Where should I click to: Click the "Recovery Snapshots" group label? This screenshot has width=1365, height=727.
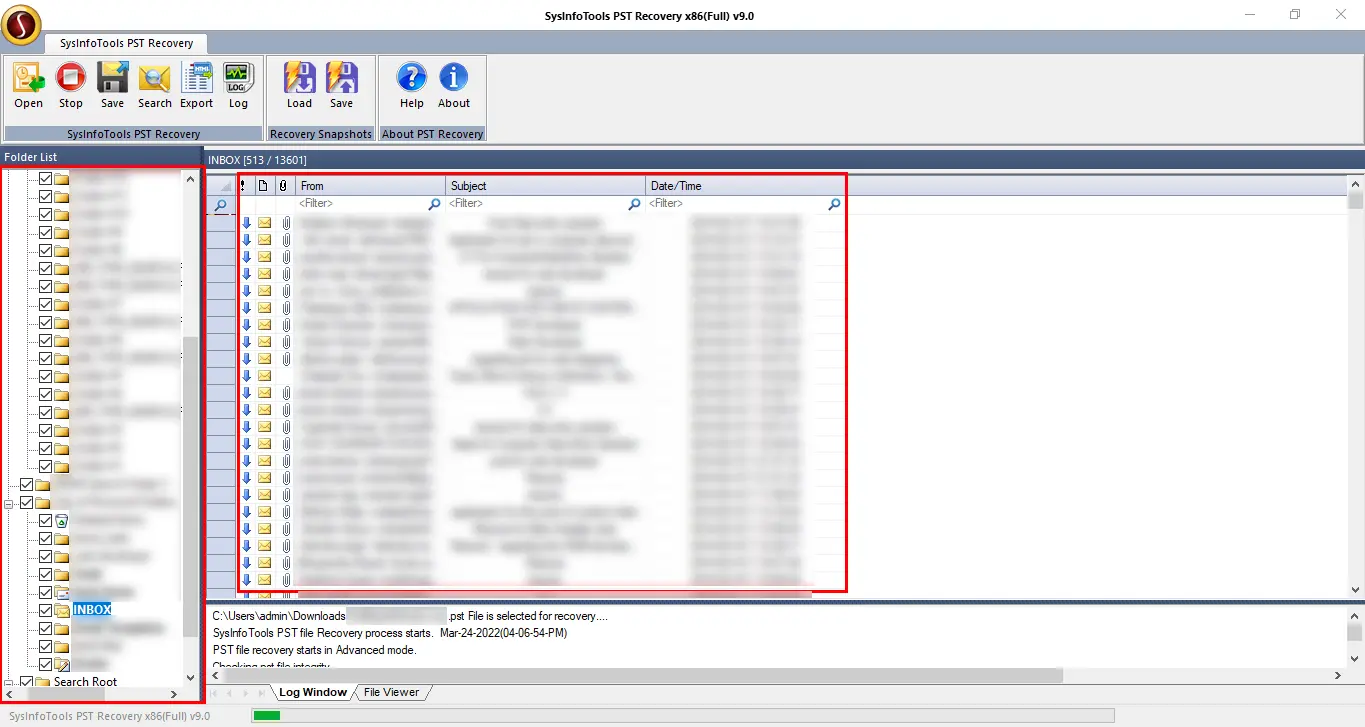pos(320,134)
